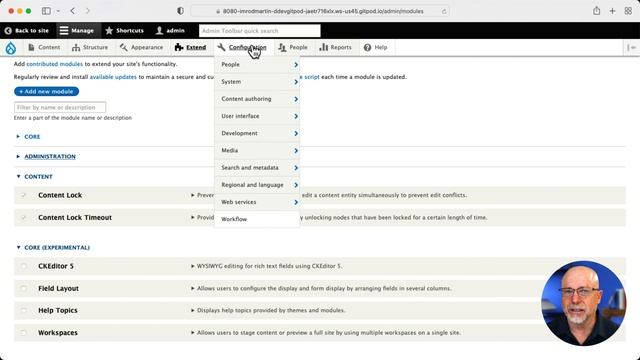Select Workflow in the Configuration menu

(257, 219)
